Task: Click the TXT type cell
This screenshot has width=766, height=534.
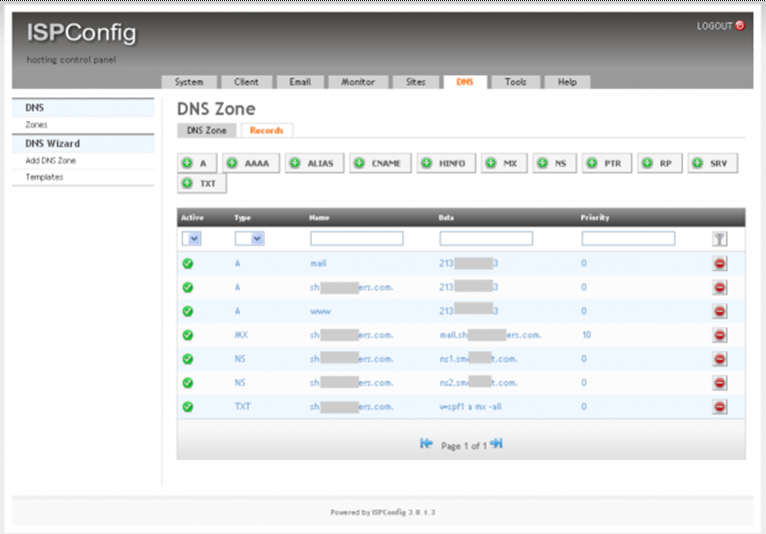Action: (242, 406)
